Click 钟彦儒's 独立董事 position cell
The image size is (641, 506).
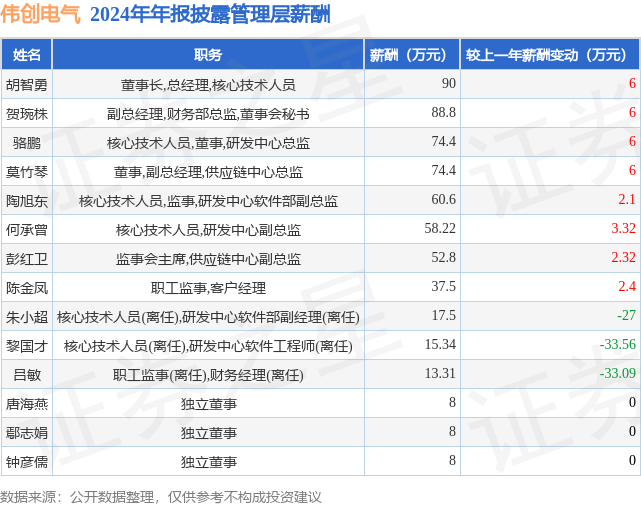click(x=208, y=462)
